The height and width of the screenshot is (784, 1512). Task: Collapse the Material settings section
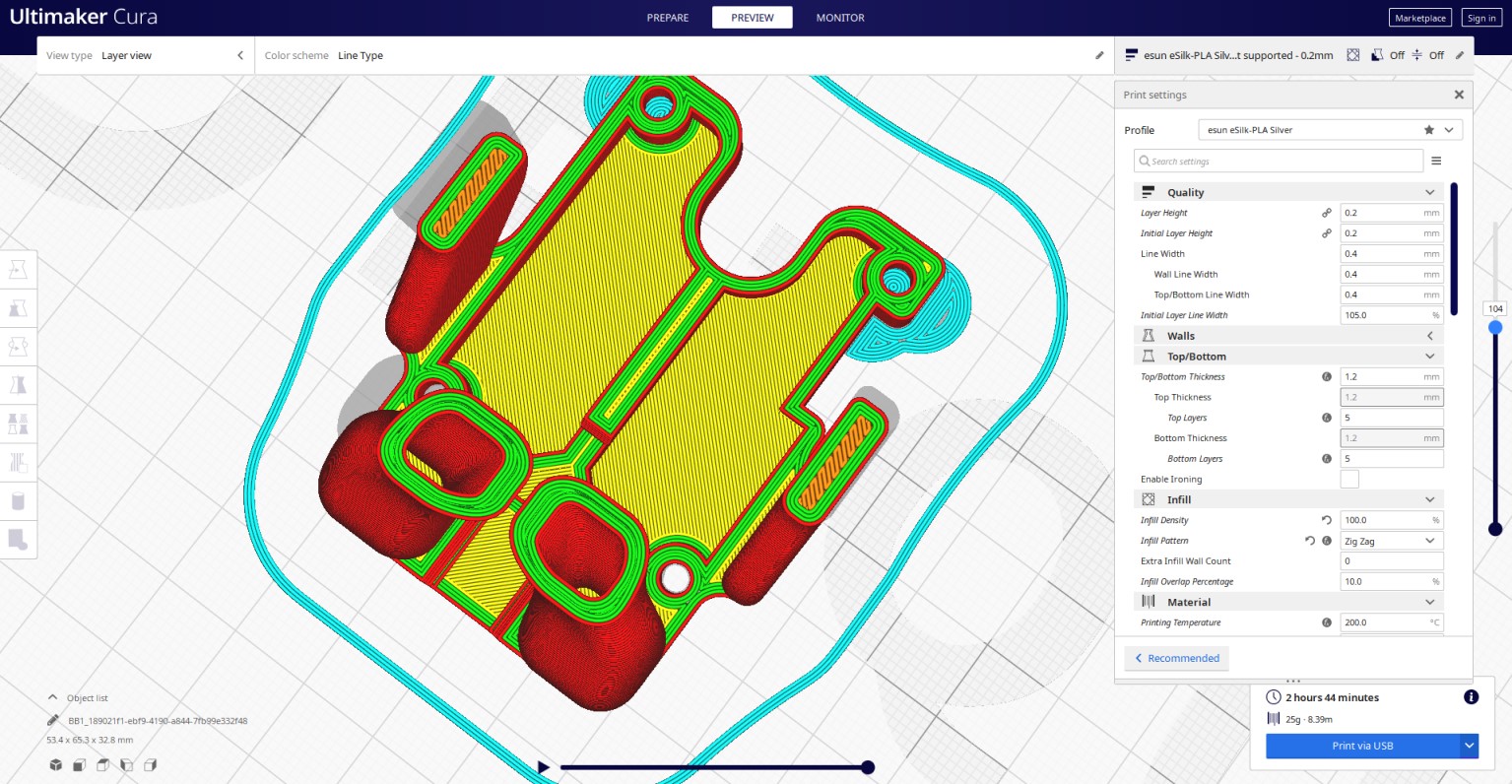pos(1288,602)
